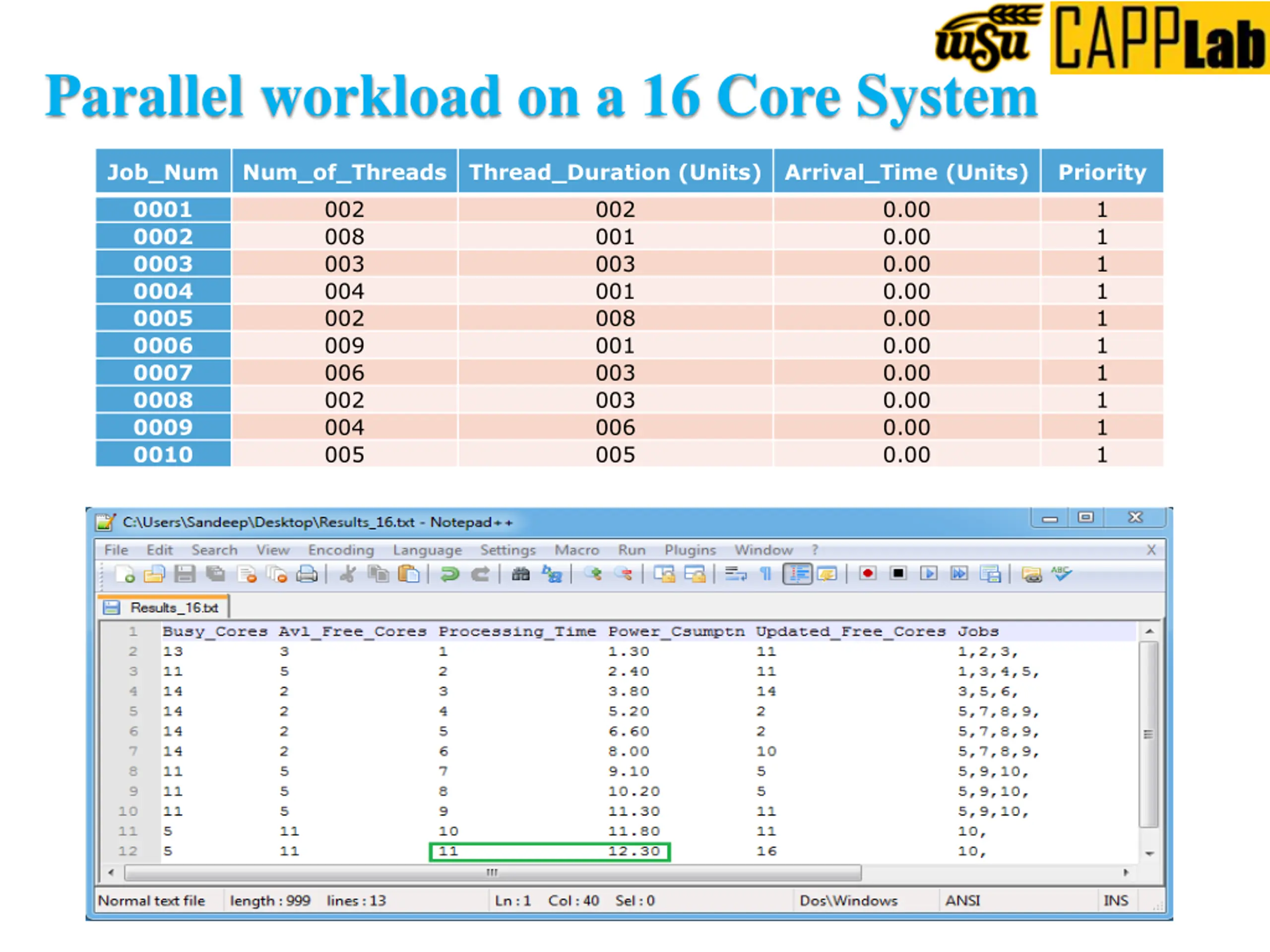1270x952 pixels.
Task: Click the horizontal scrollbar right arrow
Action: (1126, 873)
